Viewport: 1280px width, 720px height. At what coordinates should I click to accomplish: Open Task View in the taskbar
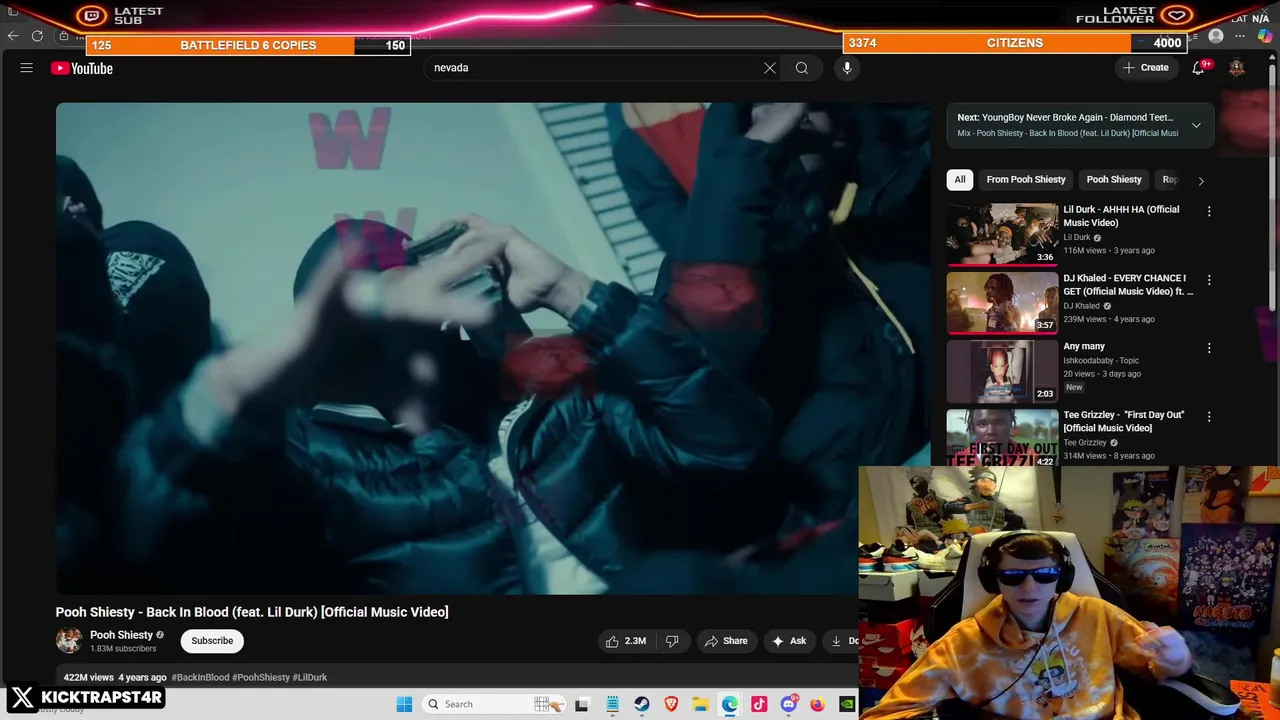point(582,704)
